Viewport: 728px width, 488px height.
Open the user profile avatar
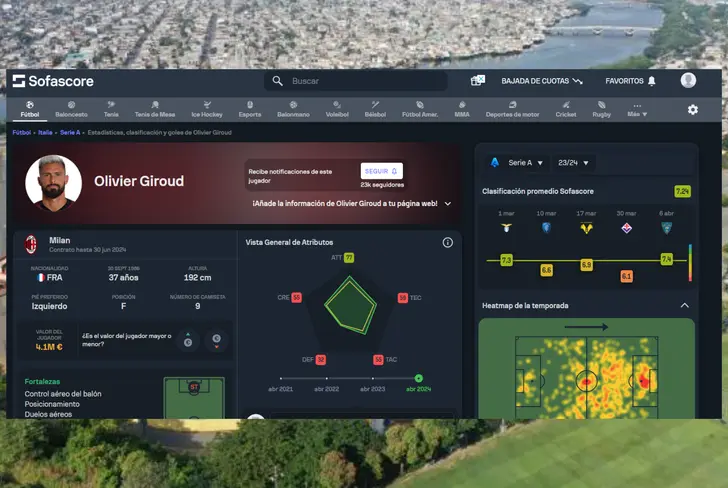pos(688,80)
